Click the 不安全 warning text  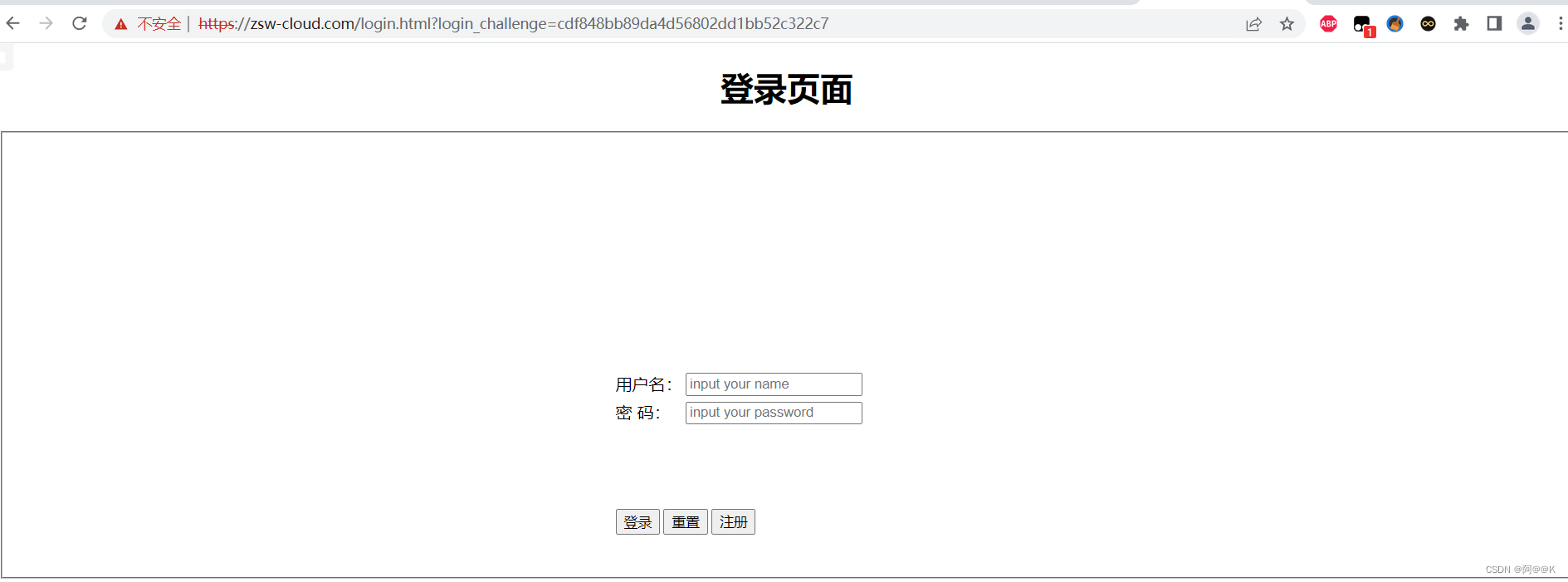[159, 24]
